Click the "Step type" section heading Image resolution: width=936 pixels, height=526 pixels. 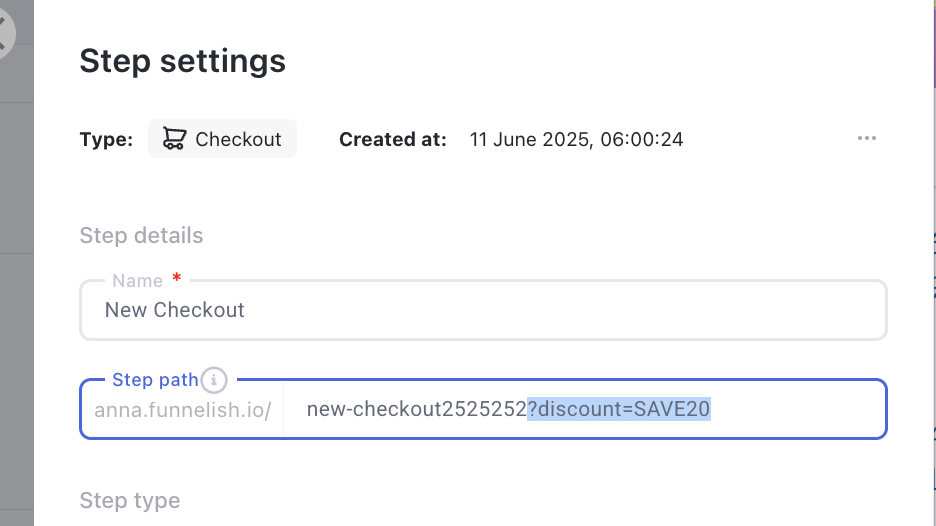(129, 500)
